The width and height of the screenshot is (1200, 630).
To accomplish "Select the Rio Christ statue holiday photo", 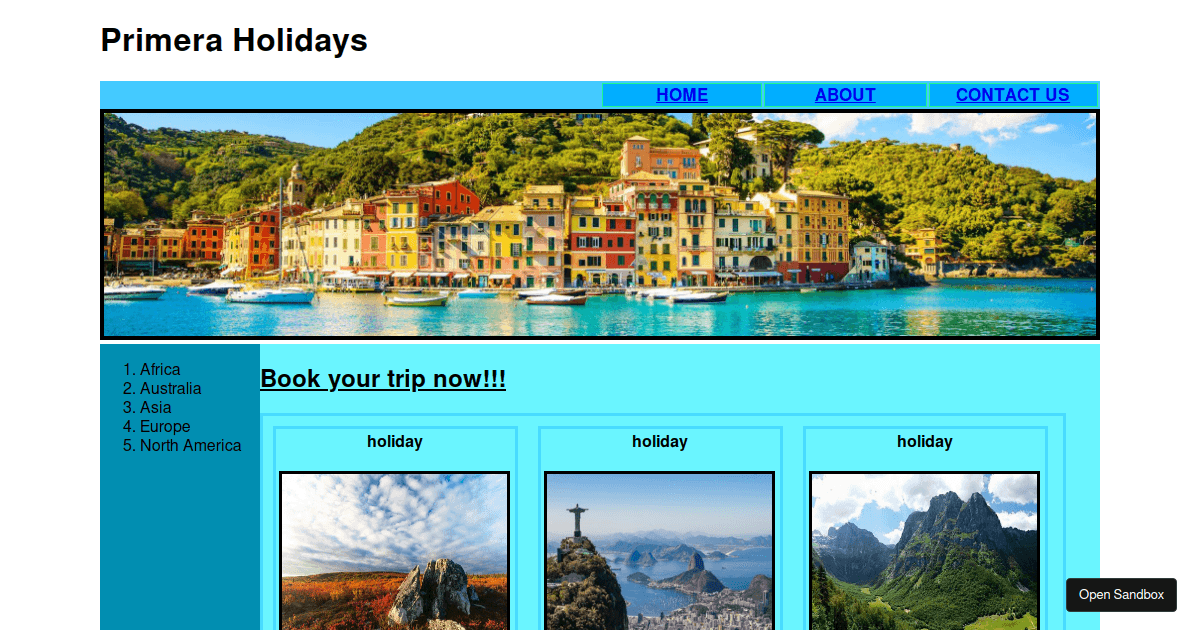I will [660, 551].
